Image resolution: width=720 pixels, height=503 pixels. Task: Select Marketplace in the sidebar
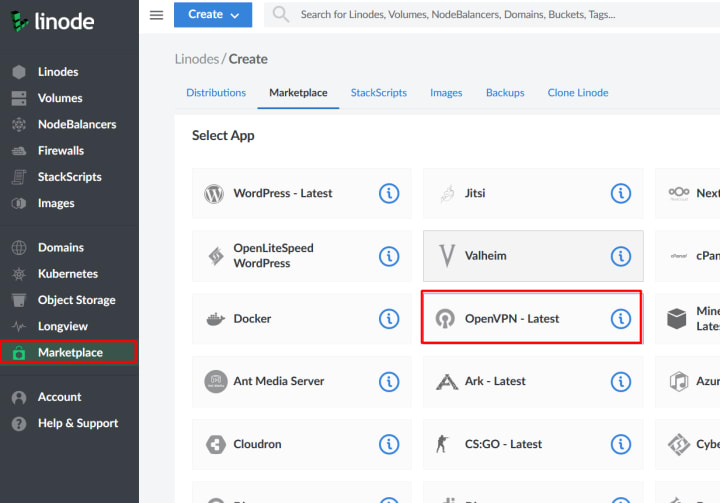[x=68, y=352]
